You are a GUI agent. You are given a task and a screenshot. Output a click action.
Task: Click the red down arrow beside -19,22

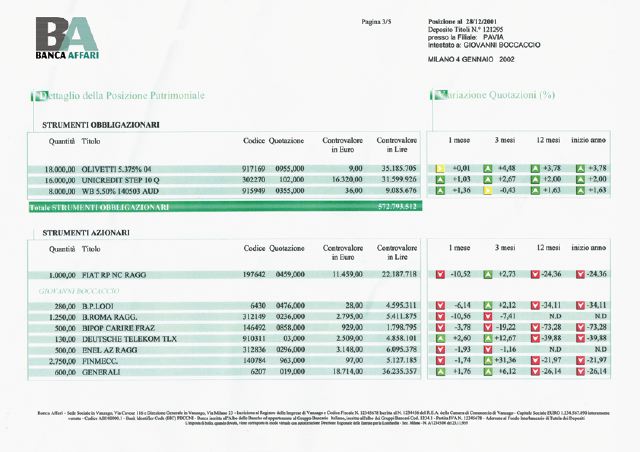click(x=488, y=327)
